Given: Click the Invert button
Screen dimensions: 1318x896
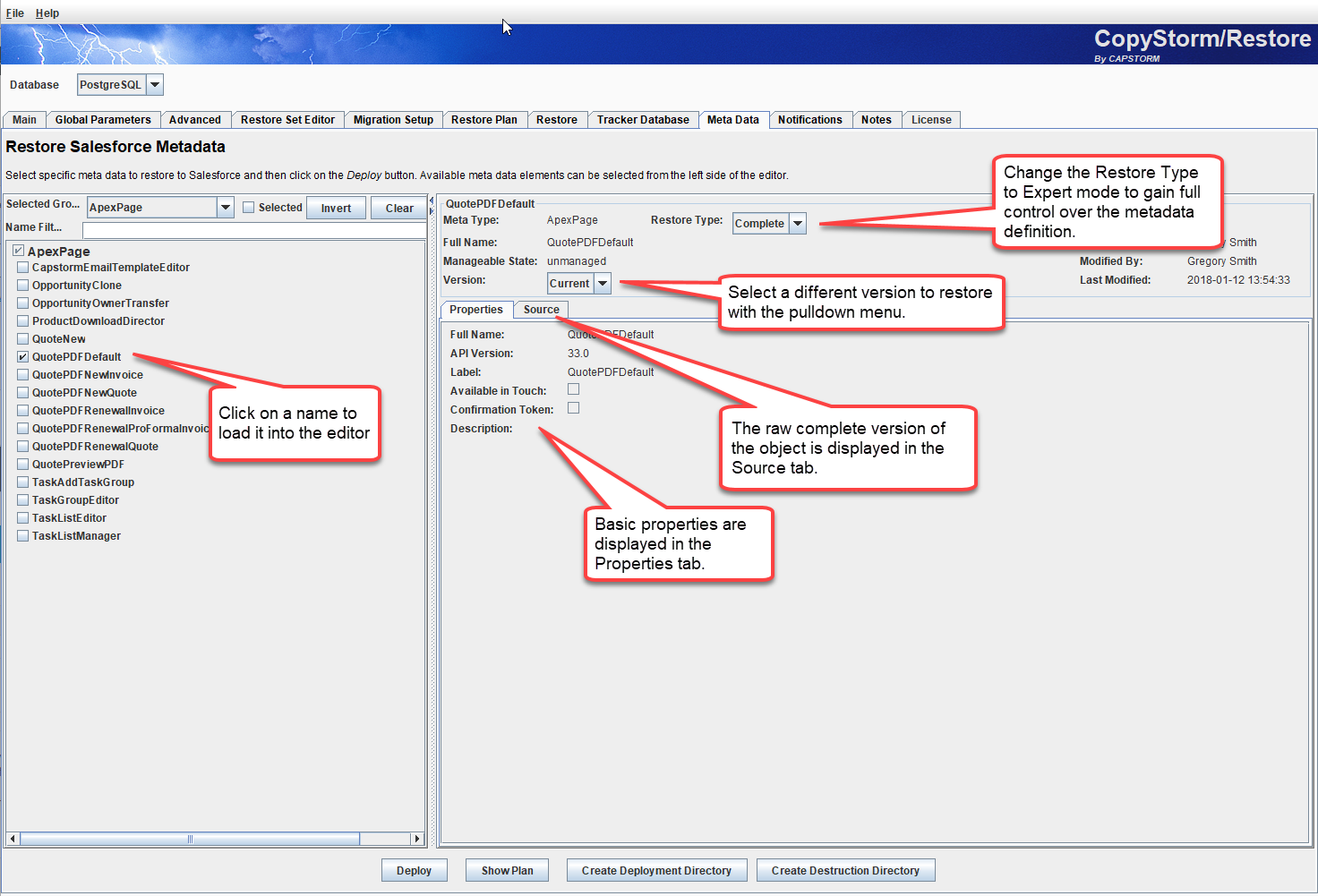Looking at the screenshot, I should point(337,208).
